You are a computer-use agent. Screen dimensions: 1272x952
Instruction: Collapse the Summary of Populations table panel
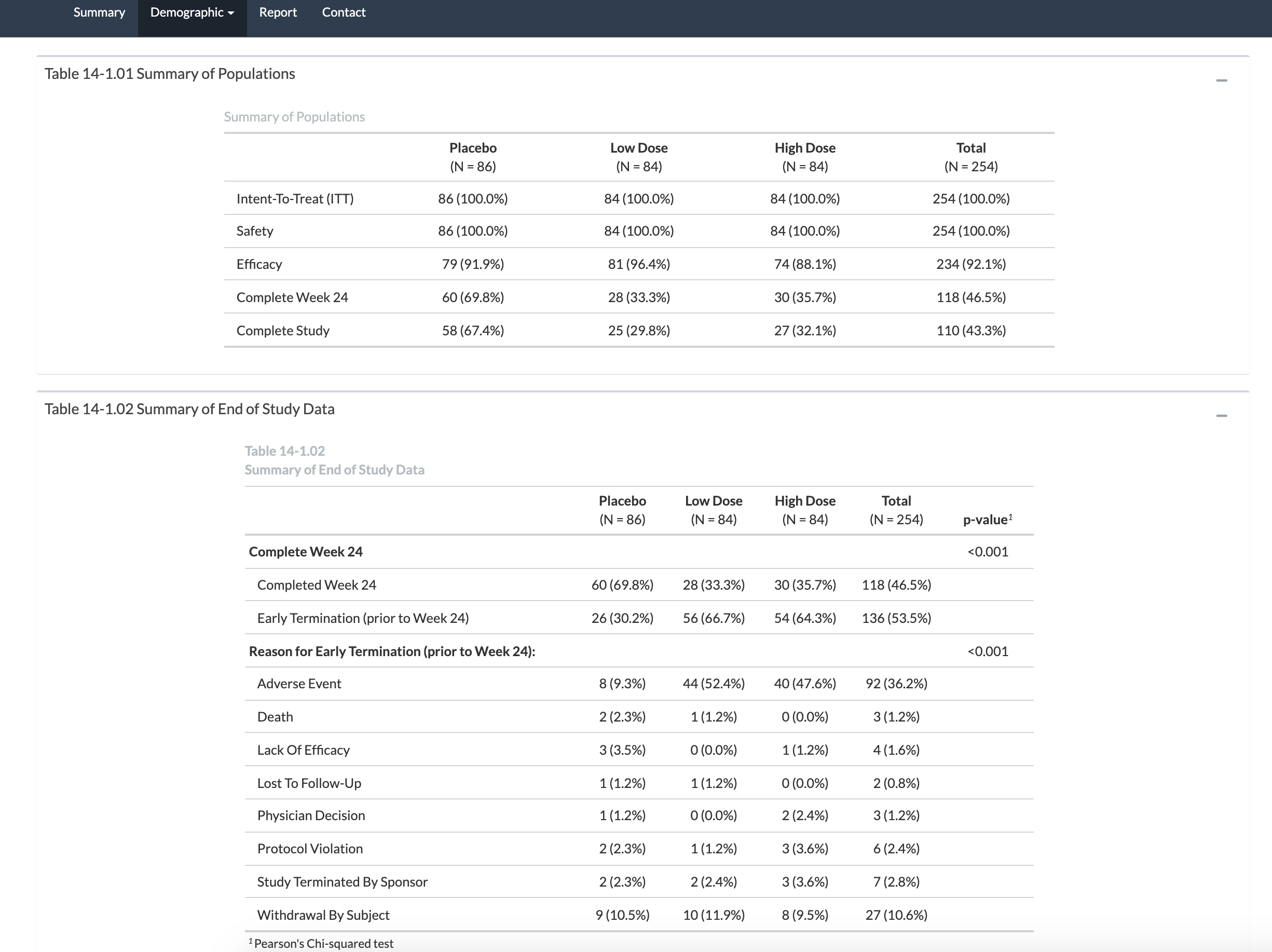coord(1221,80)
